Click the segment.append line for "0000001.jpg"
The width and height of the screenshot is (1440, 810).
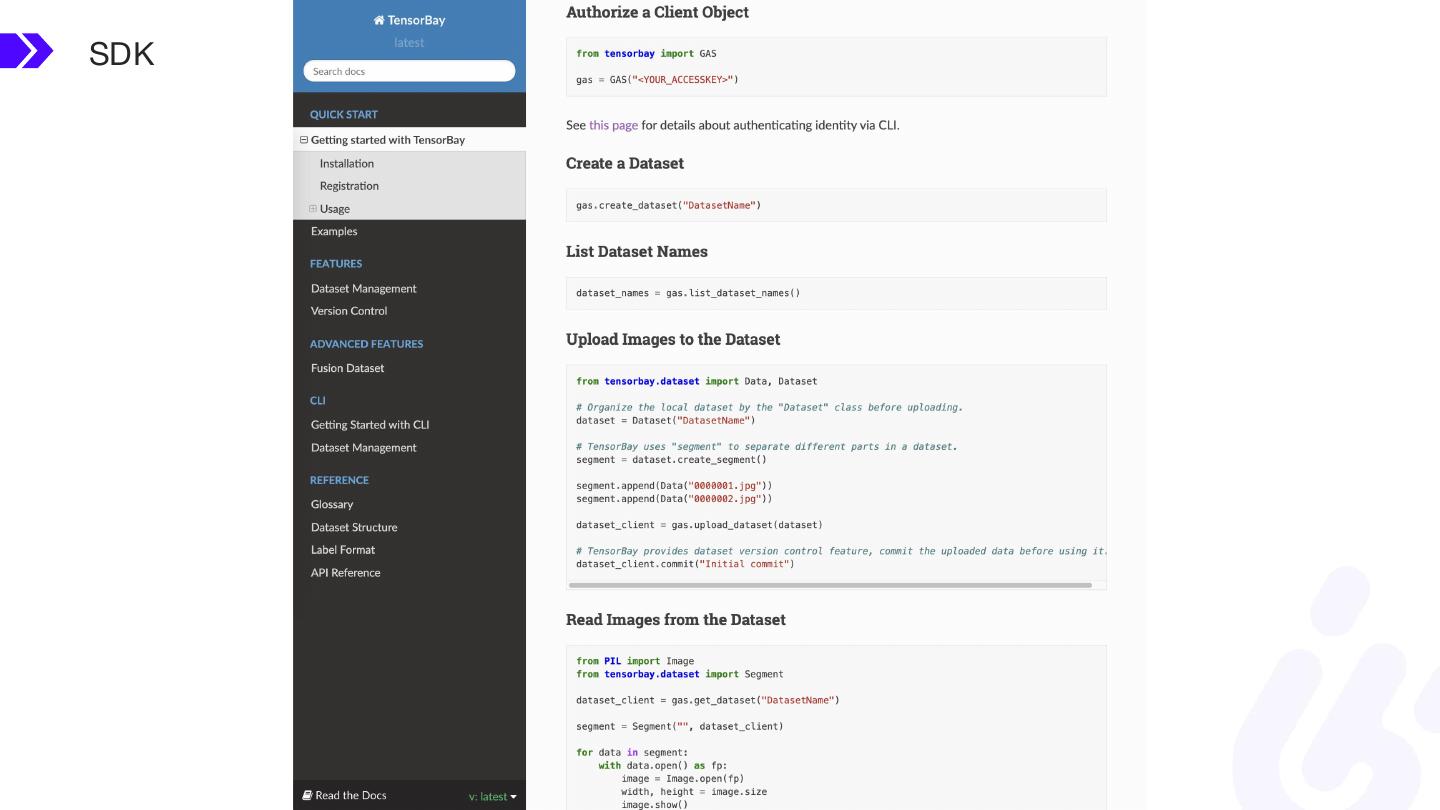[674, 486]
